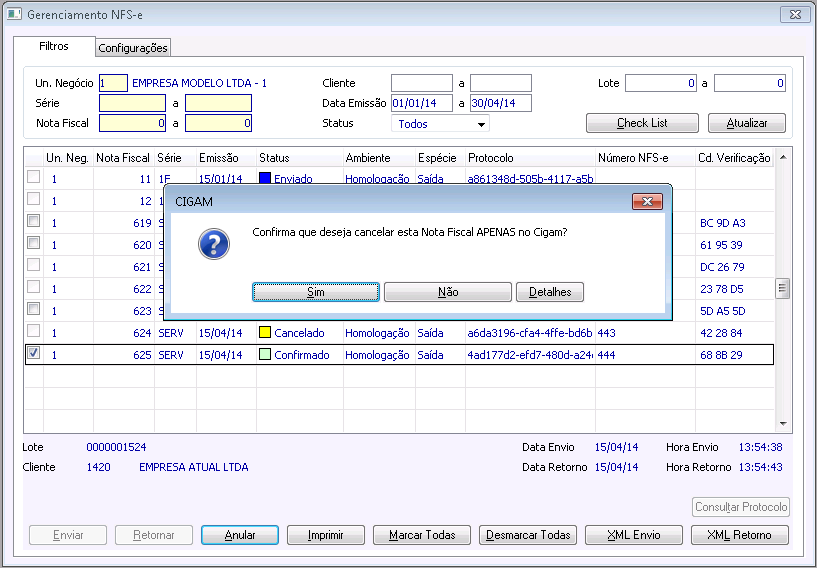Click Número NFS-e column header
The image size is (817, 568).
pos(645,158)
